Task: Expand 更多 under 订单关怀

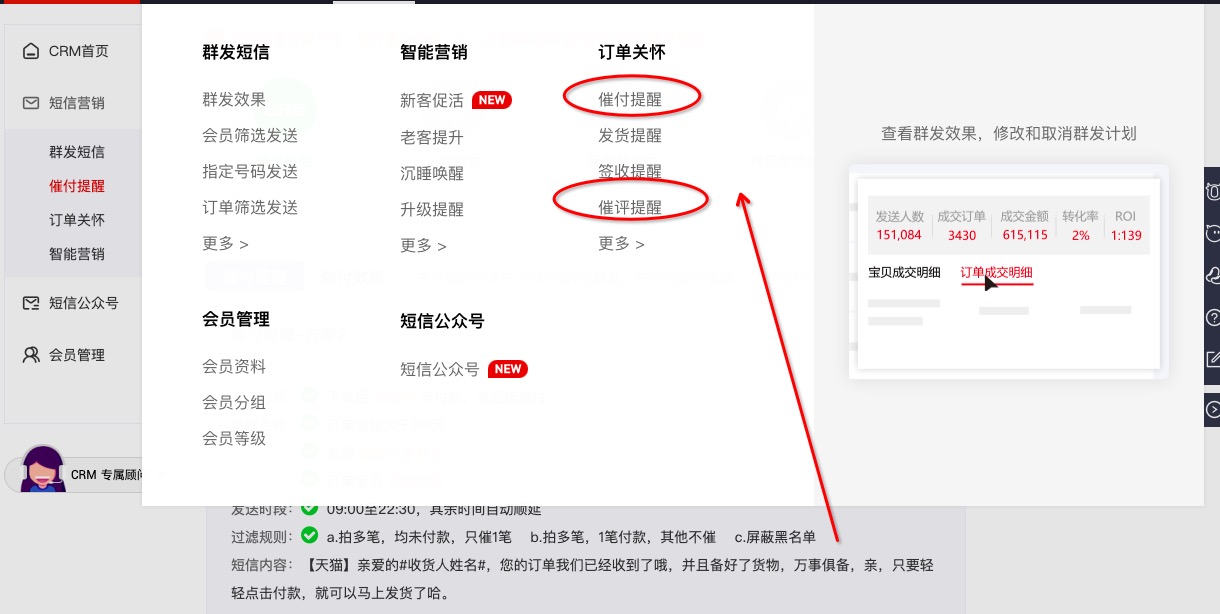Action: (621, 244)
